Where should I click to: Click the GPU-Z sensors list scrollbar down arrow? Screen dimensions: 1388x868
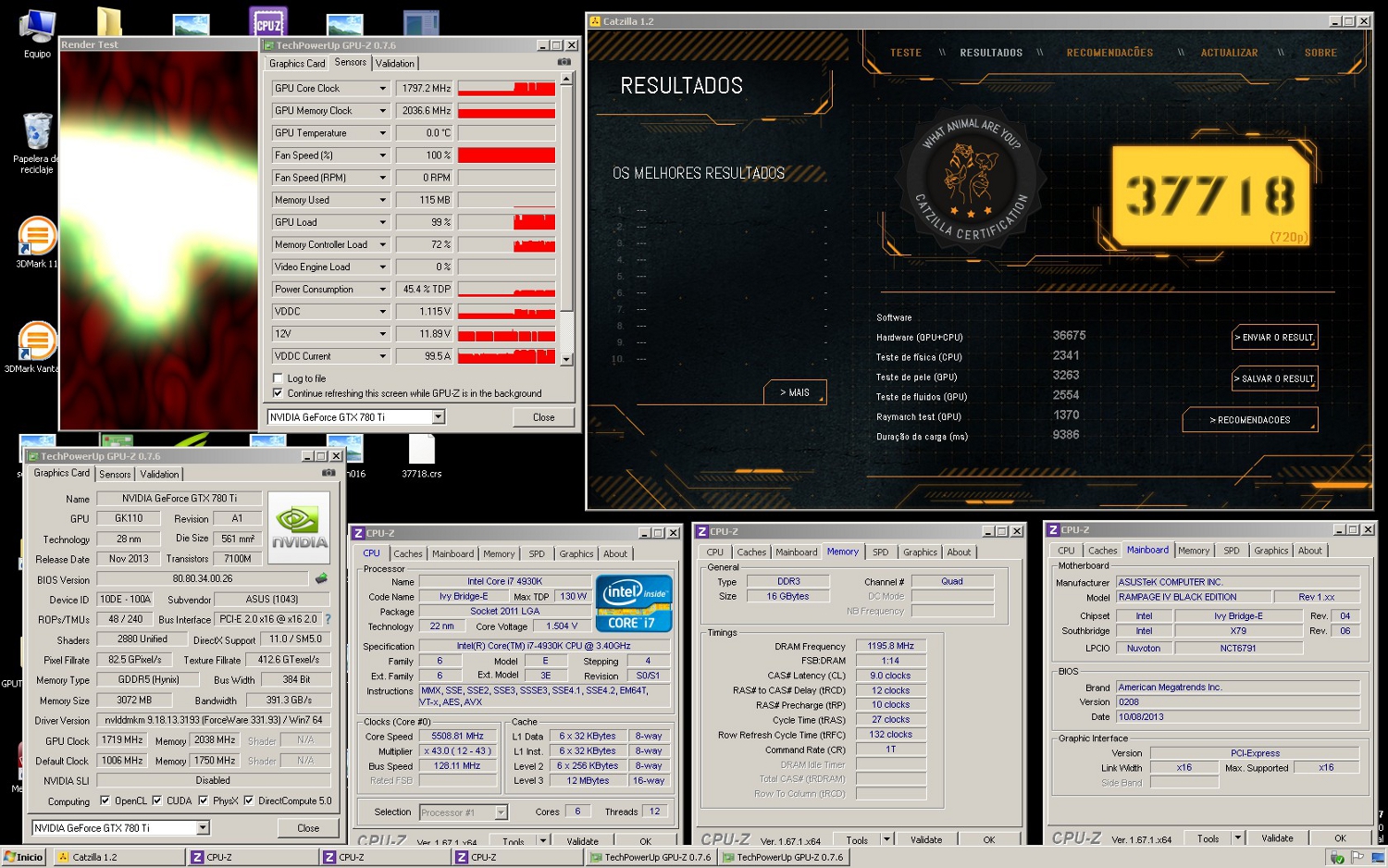click(x=566, y=359)
